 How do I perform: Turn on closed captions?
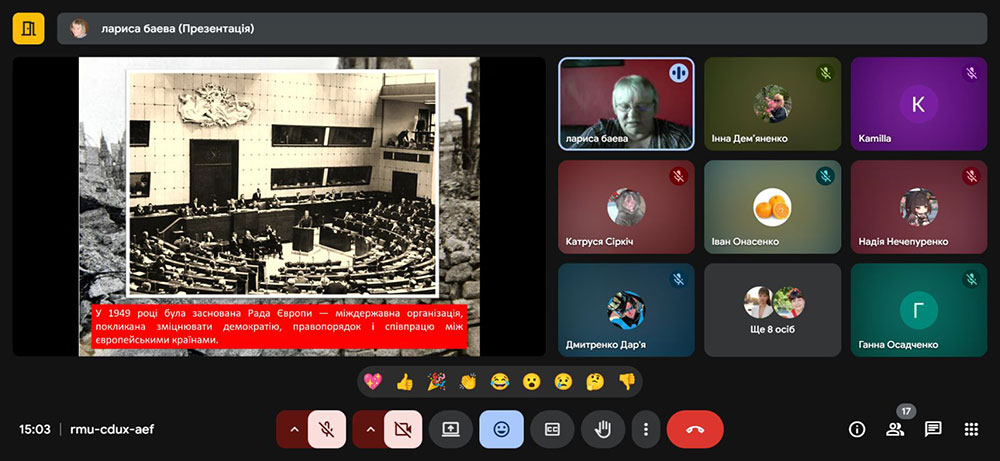[x=552, y=429]
